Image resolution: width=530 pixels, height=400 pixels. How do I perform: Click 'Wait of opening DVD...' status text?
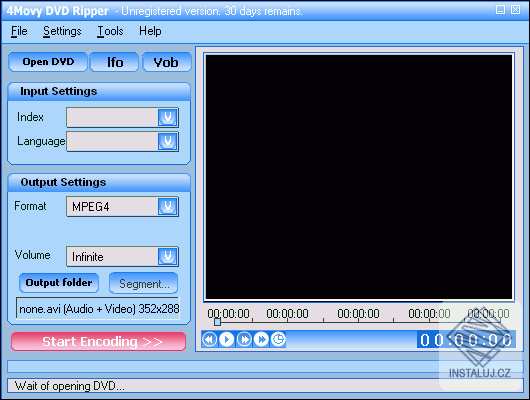tap(70, 386)
